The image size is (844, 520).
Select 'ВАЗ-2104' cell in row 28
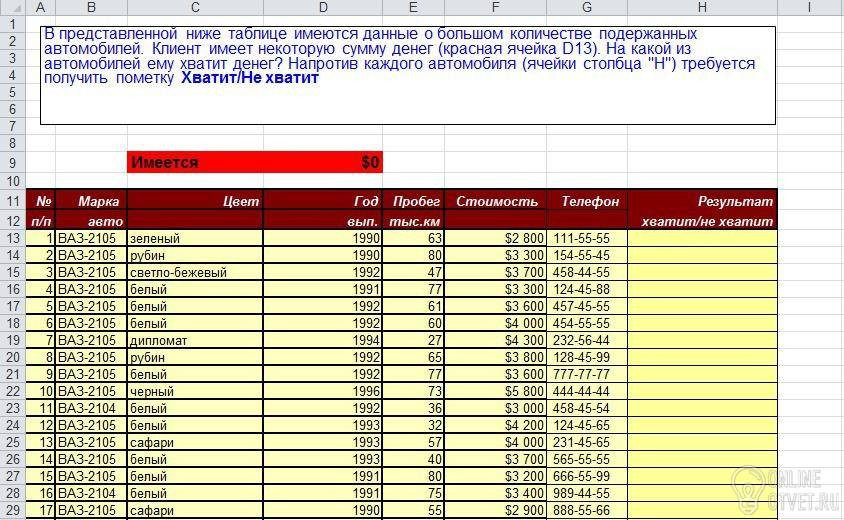pyautogui.click(x=92, y=494)
